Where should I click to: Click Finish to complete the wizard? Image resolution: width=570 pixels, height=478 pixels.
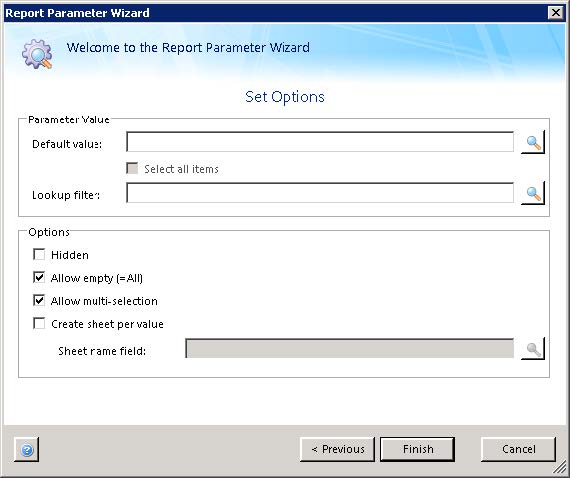(418, 450)
